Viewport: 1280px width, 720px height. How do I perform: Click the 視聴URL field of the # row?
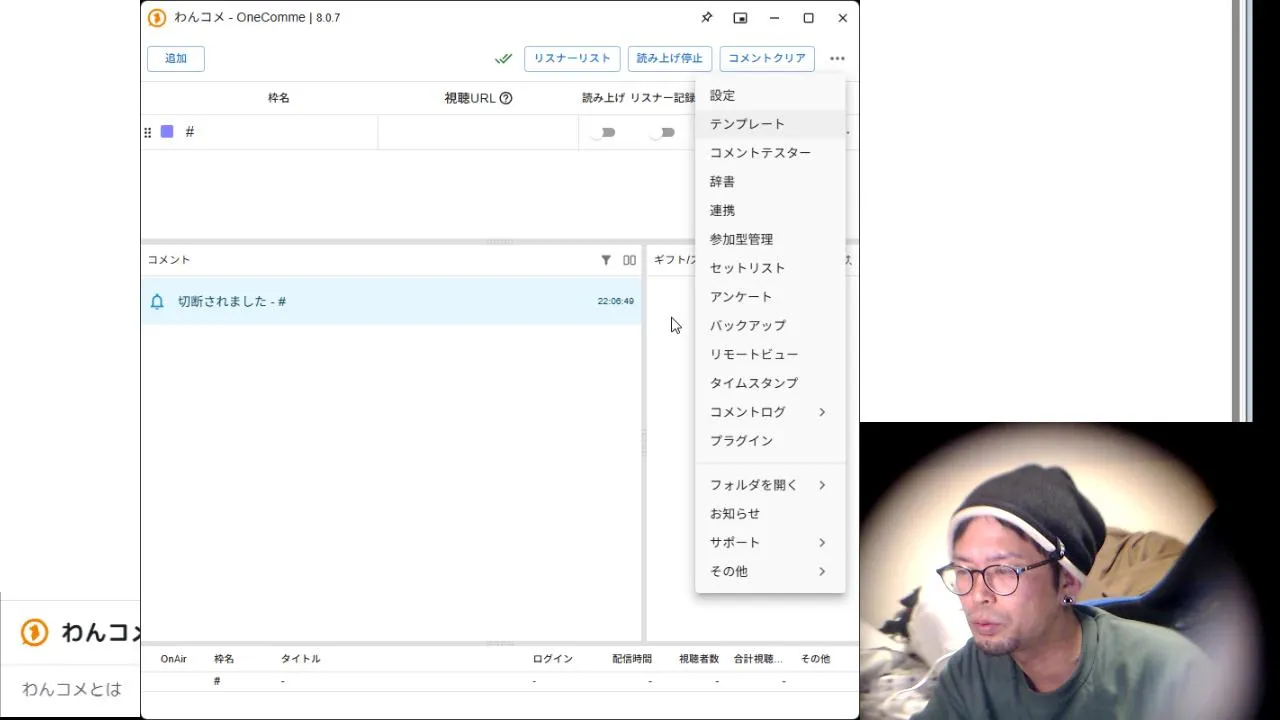pos(478,132)
